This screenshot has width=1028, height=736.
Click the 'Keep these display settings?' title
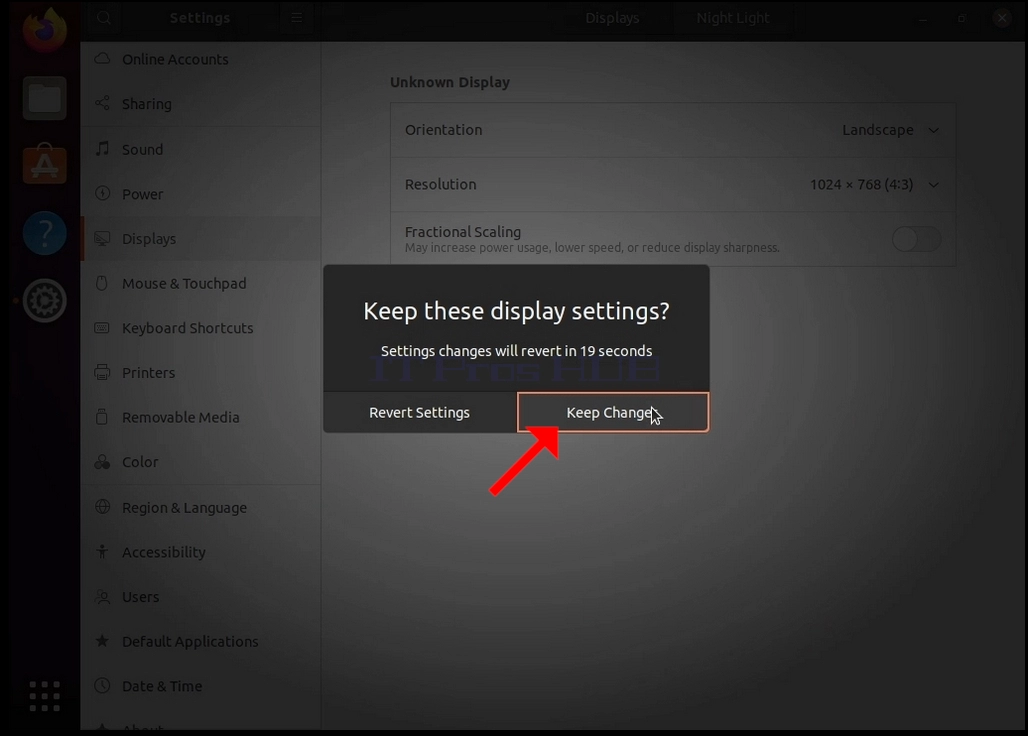(517, 311)
